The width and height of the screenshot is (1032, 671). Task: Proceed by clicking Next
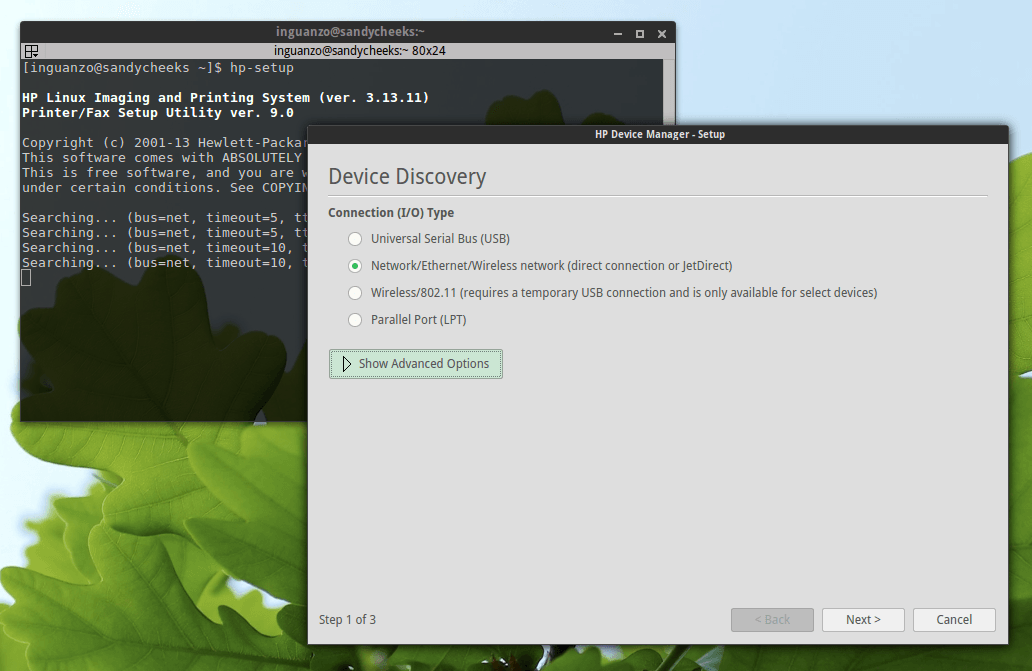(x=862, y=619)
